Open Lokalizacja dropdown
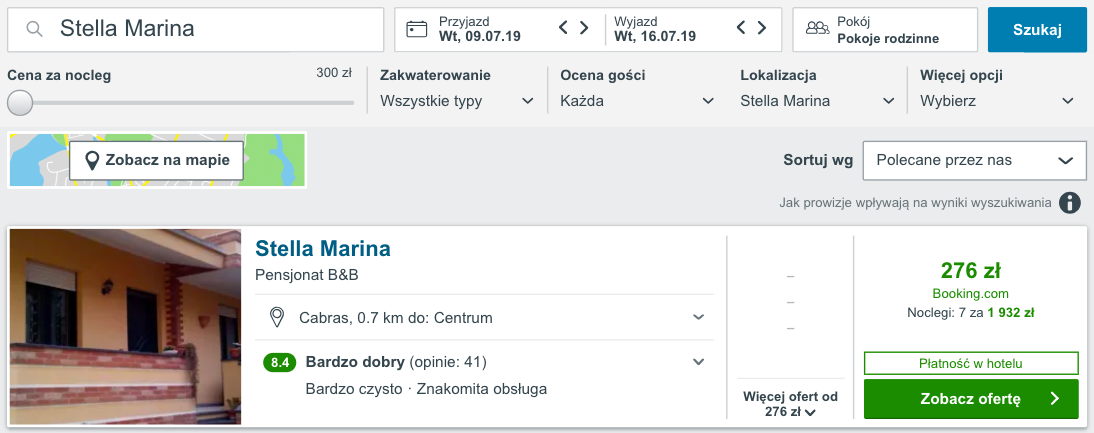 pyautogui.click(x=817, y=101)
